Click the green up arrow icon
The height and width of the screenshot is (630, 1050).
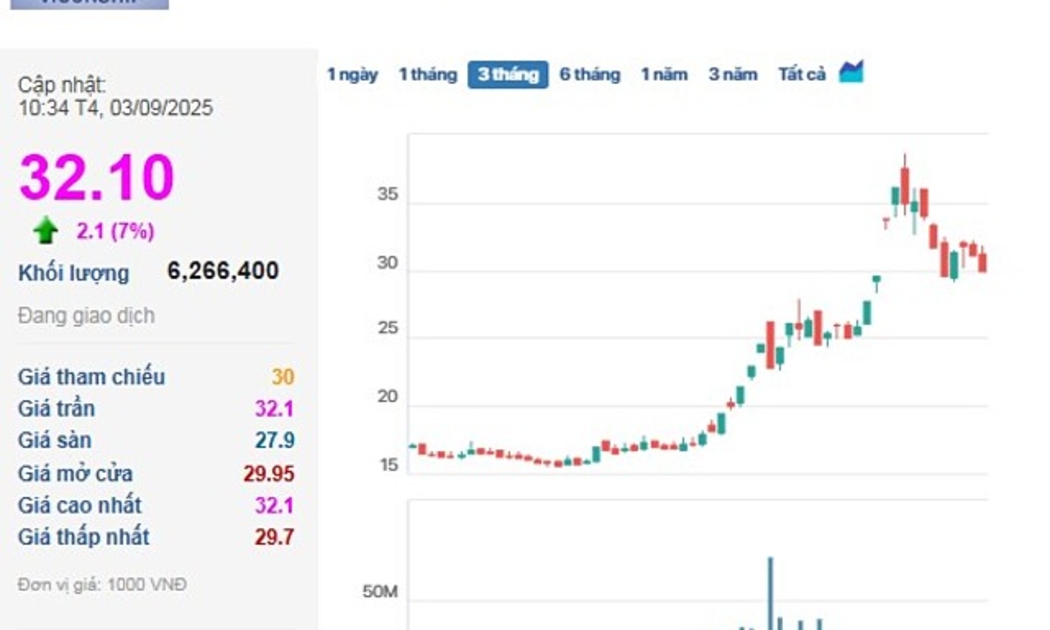click(x=45, y=231)
